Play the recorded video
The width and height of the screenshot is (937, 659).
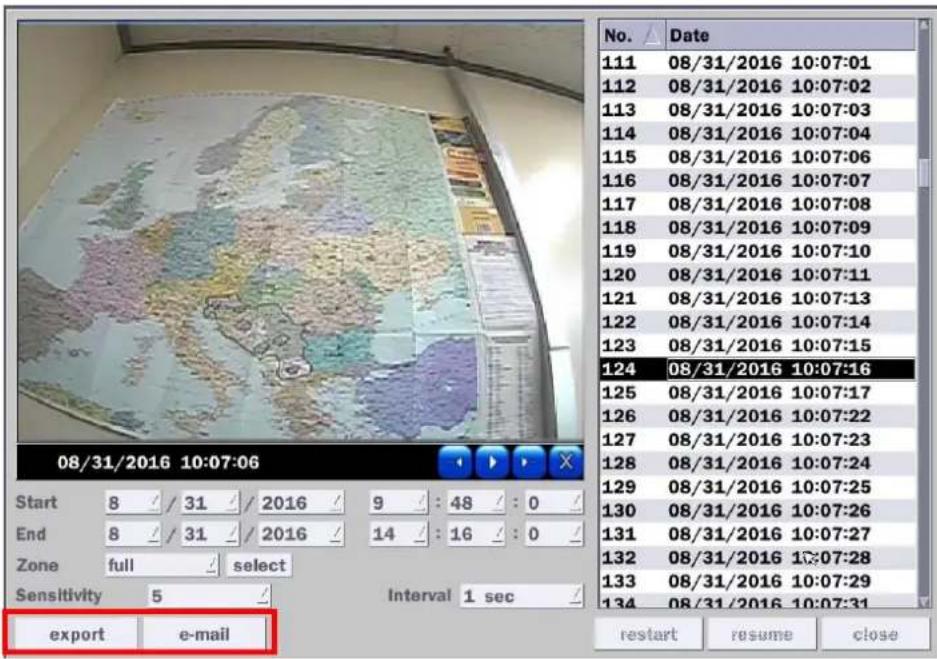click(x=492, y=462)
